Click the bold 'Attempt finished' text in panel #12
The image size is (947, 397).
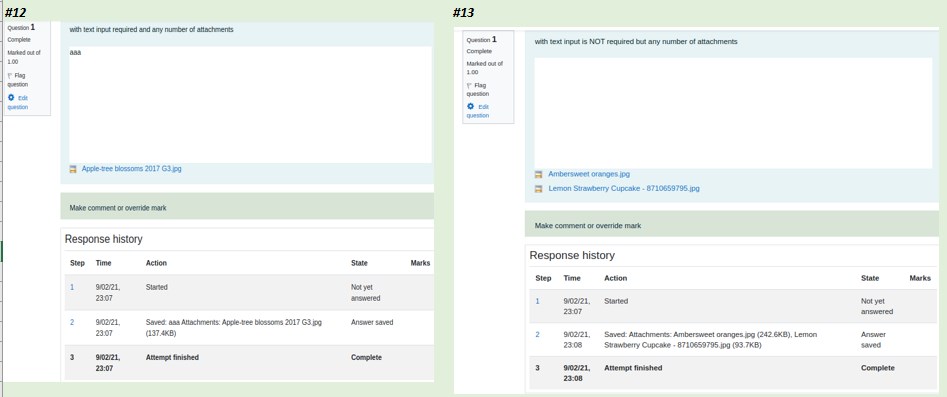[172, 357]
